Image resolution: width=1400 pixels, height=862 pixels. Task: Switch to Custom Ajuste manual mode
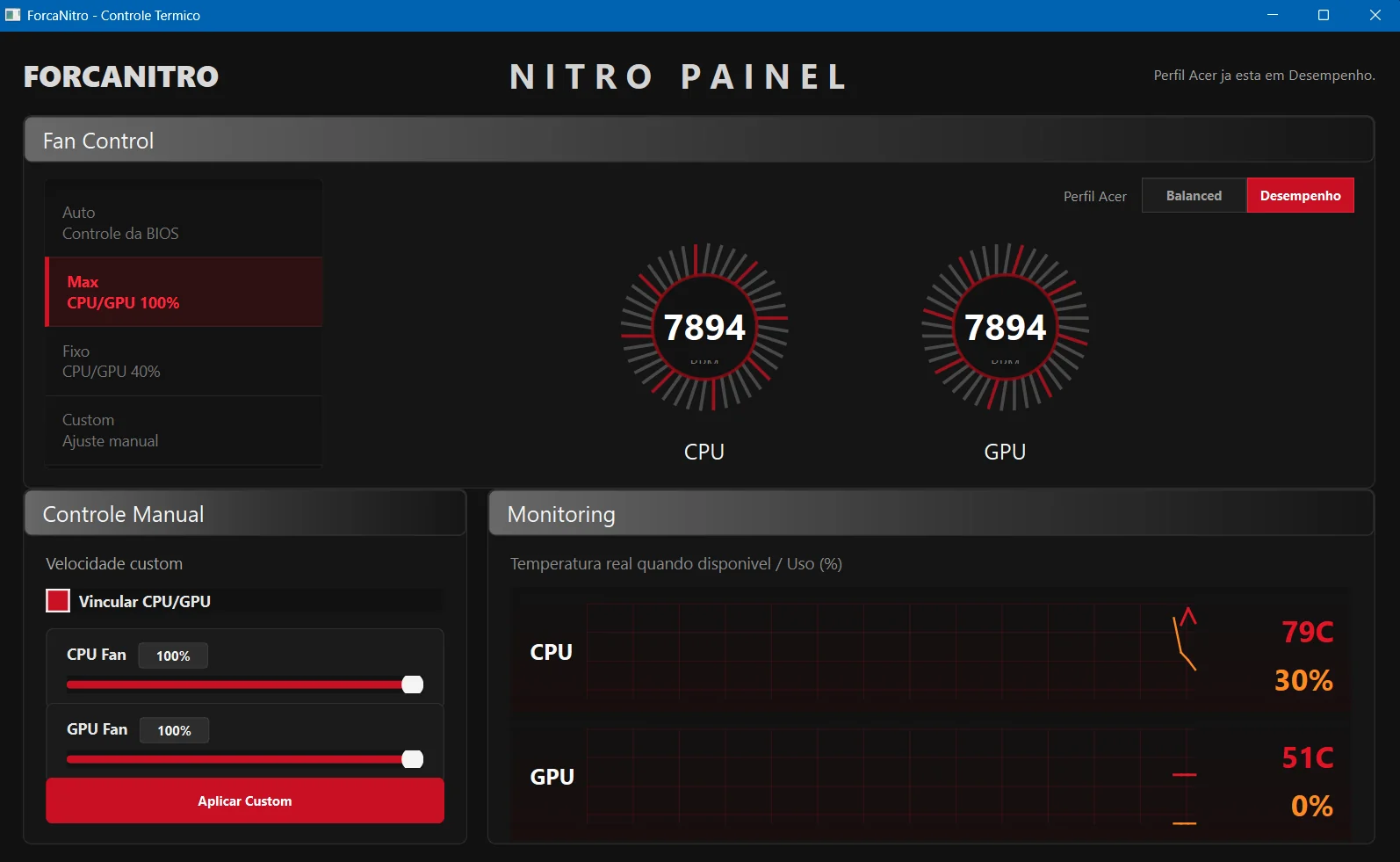184,431
